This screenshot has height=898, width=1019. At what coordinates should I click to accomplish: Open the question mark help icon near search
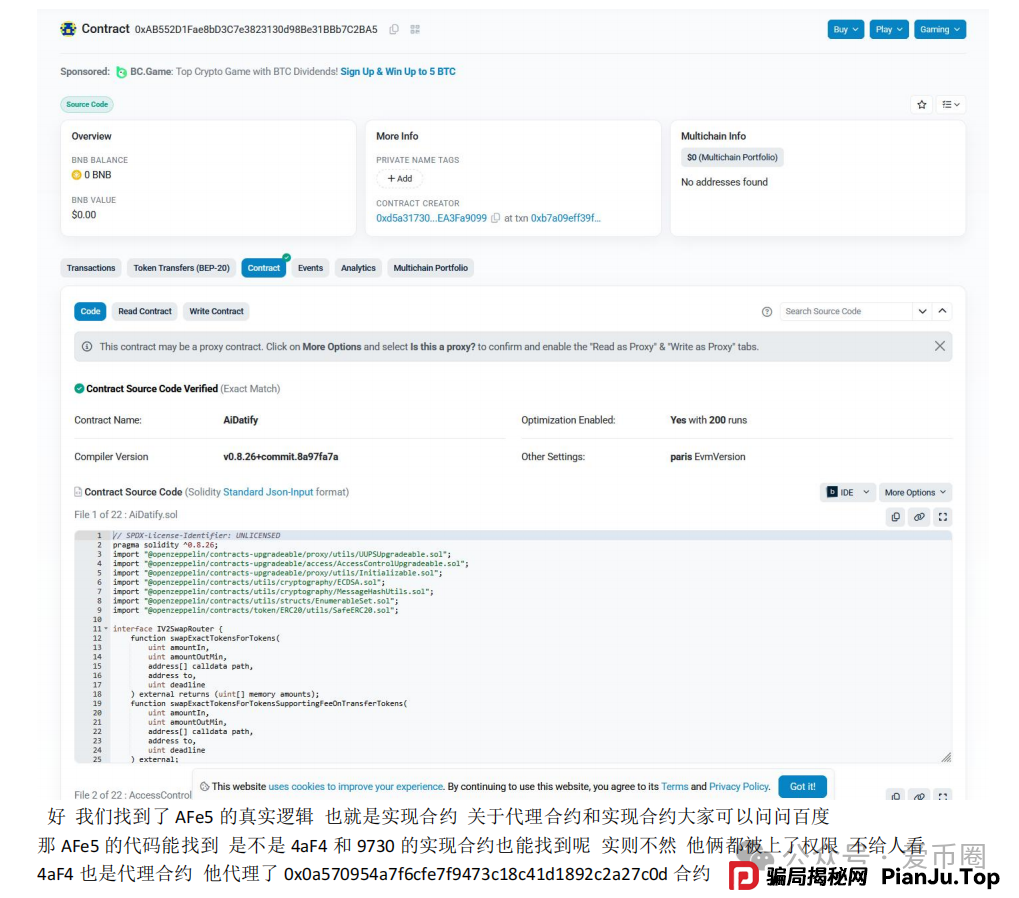pyautogui.click(x=766, y=311)
